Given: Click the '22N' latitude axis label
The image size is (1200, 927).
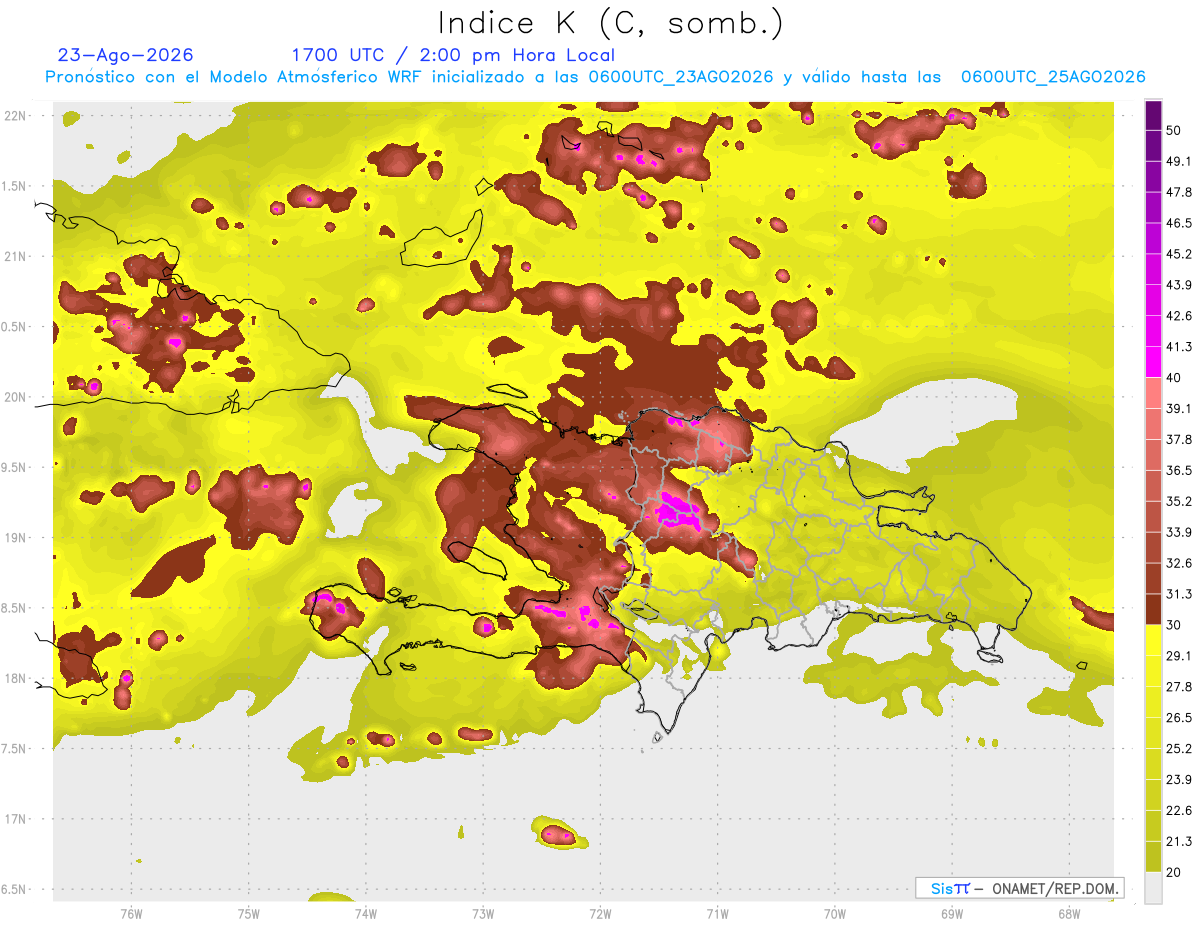Looking at the screenshot, I should (16, 115).
